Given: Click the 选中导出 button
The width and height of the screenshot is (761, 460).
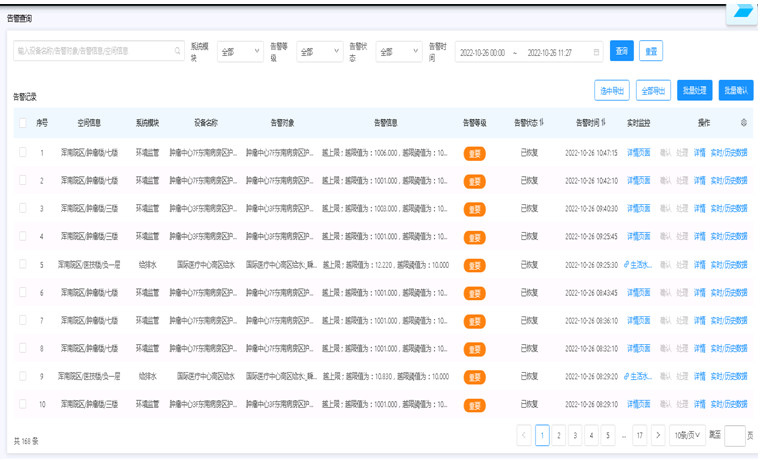Looking at the screenshot, I should (x=612, y=90).
